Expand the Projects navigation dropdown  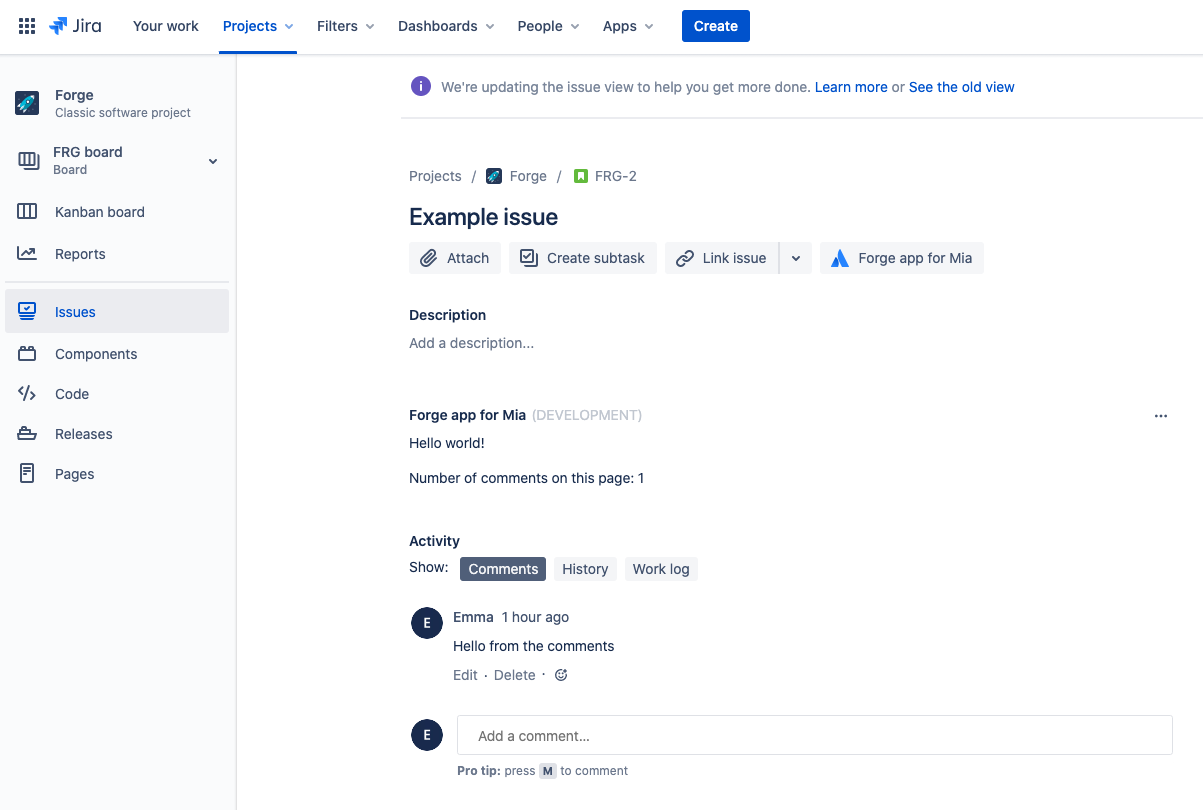click(258, 26)
